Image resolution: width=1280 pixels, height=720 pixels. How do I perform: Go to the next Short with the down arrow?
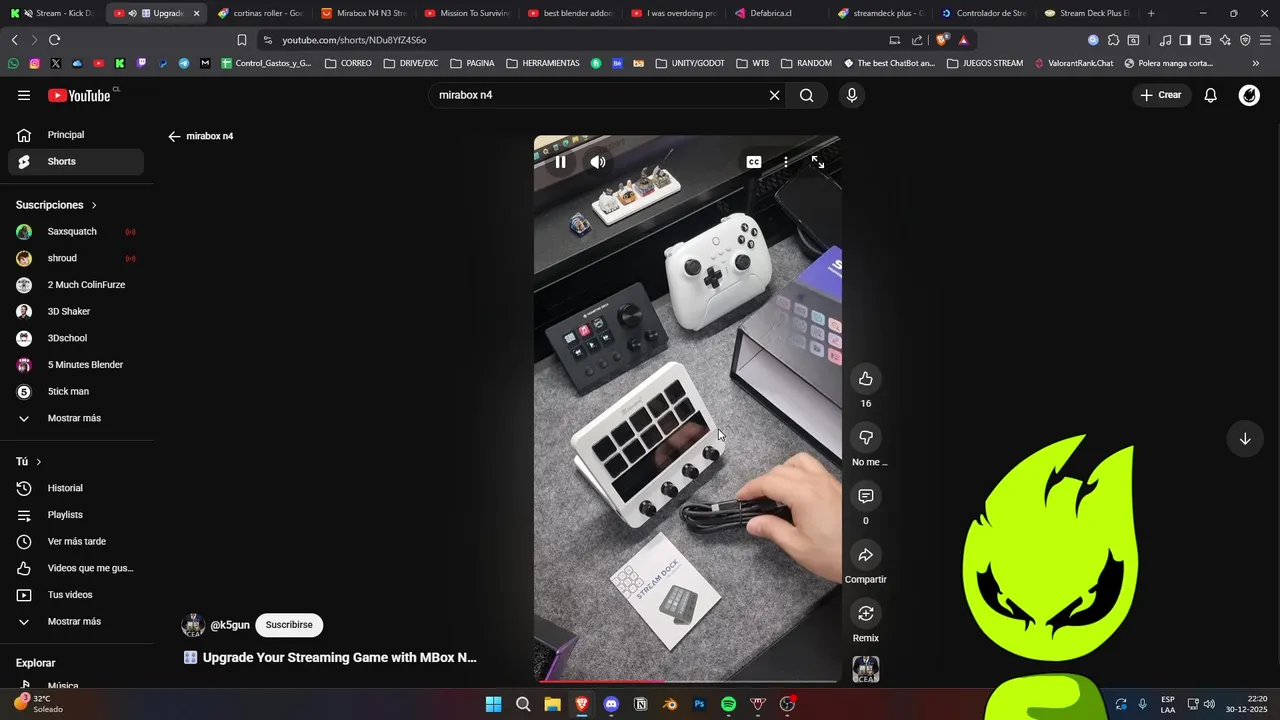(1245, 439)
